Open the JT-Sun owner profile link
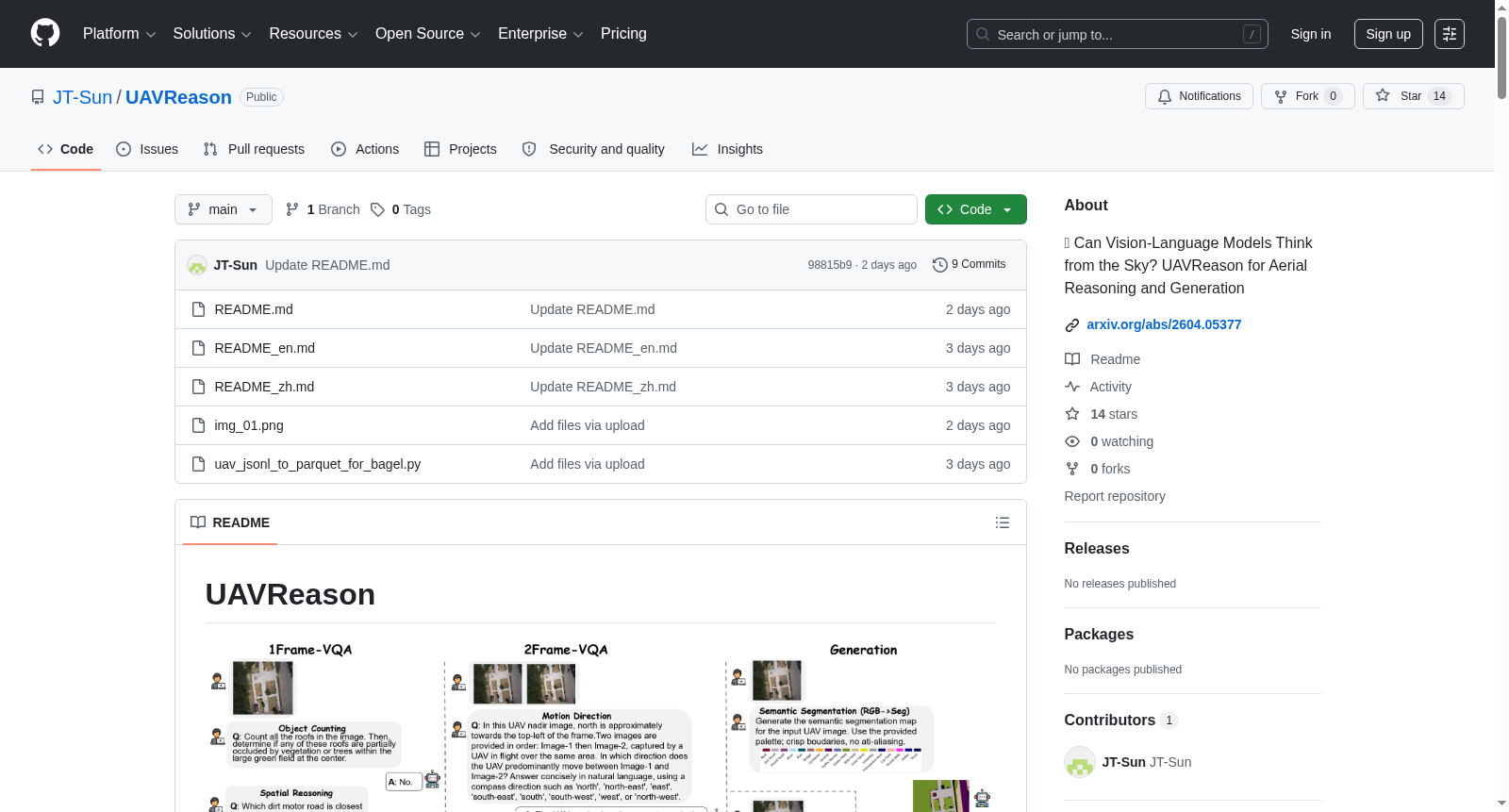This screenshot has width=1509, height=812. (82, 97)
